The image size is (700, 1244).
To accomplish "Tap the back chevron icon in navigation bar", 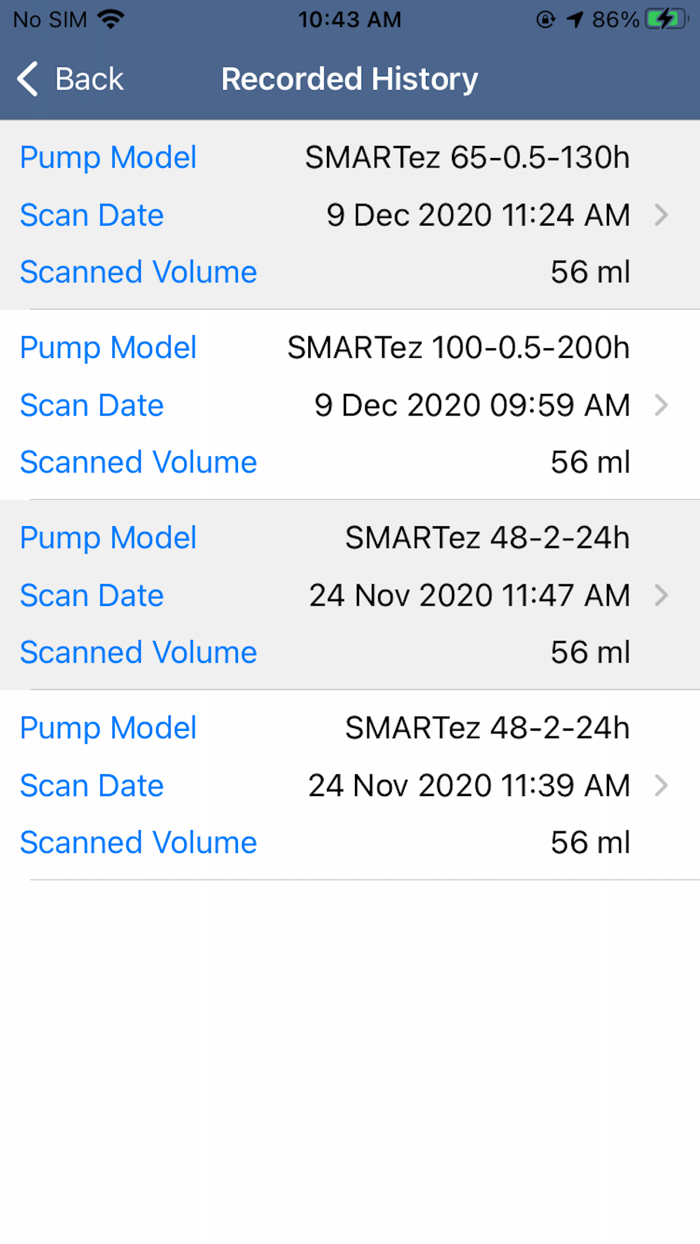I will point(26,78).
